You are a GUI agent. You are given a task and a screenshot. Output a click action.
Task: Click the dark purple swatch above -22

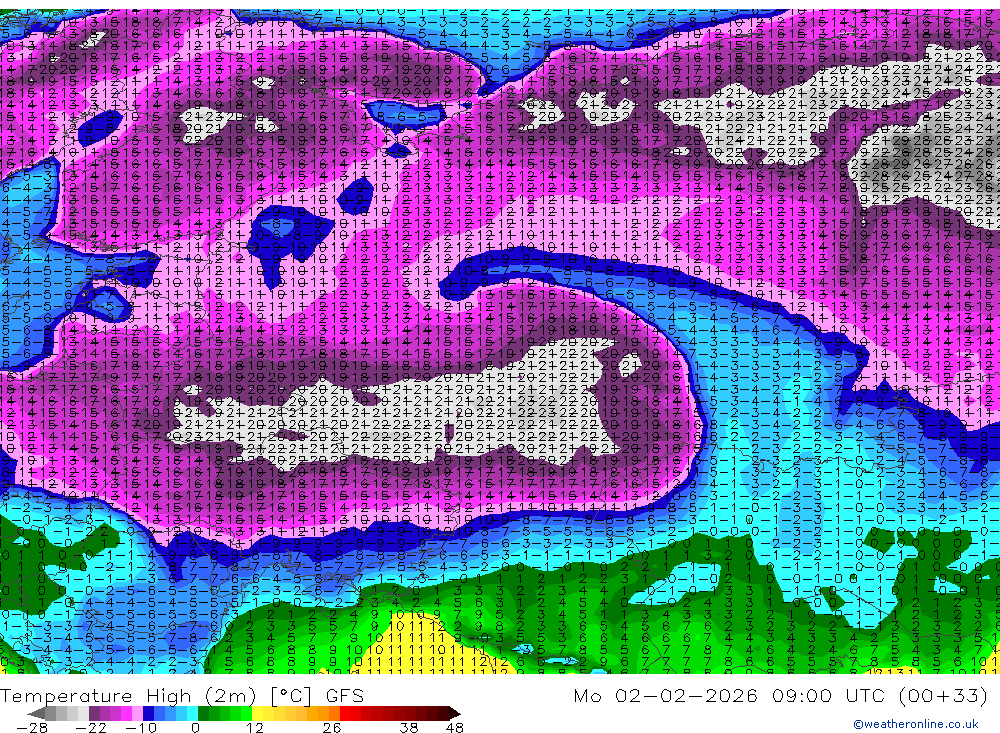coord(94,714)
